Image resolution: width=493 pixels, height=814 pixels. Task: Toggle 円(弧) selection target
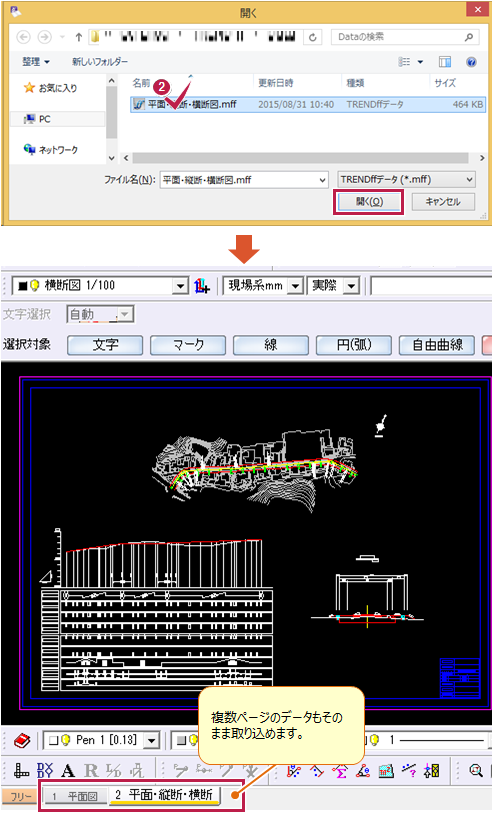point(354,345)
